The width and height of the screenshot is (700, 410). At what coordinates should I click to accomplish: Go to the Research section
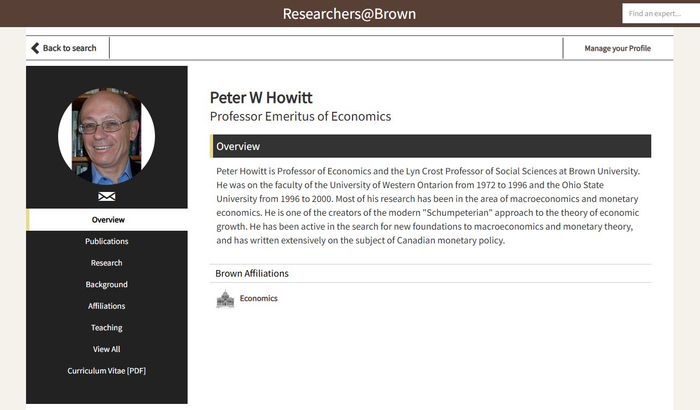click(x=107, y=263)
